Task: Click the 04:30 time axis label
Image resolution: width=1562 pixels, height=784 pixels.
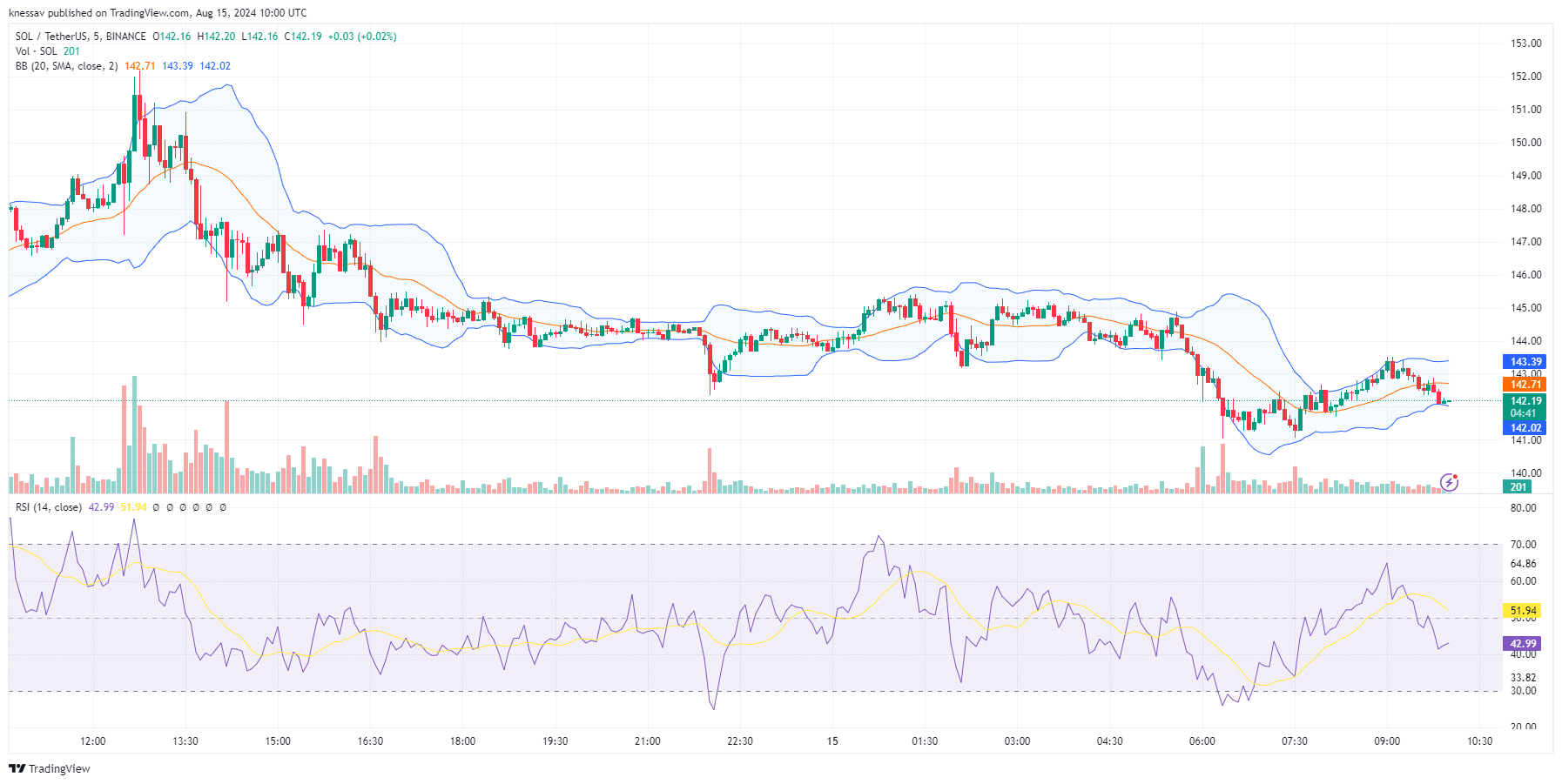Action: pos(1109,741)
